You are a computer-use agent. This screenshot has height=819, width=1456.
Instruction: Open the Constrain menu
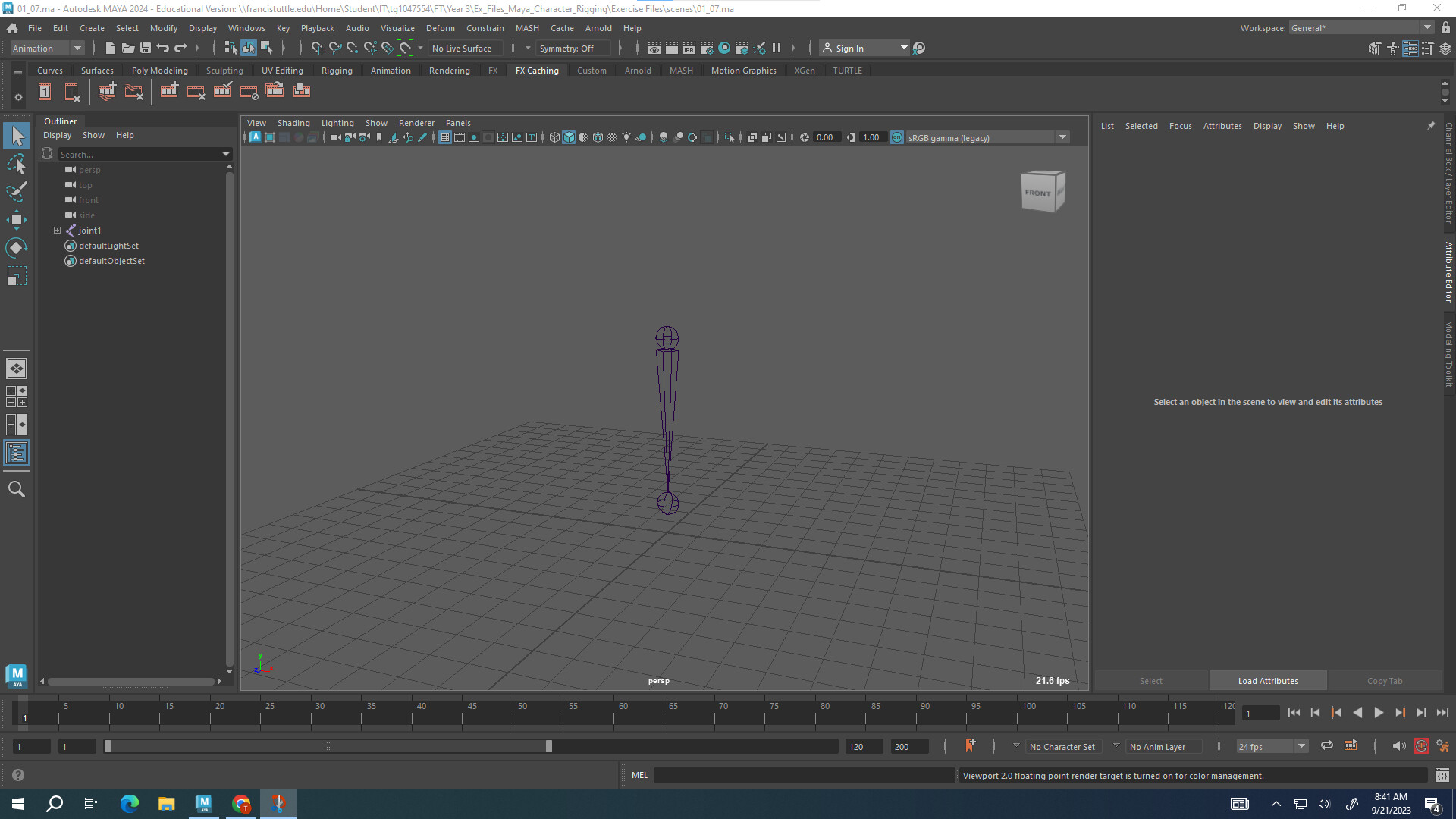tap(485, 28)
